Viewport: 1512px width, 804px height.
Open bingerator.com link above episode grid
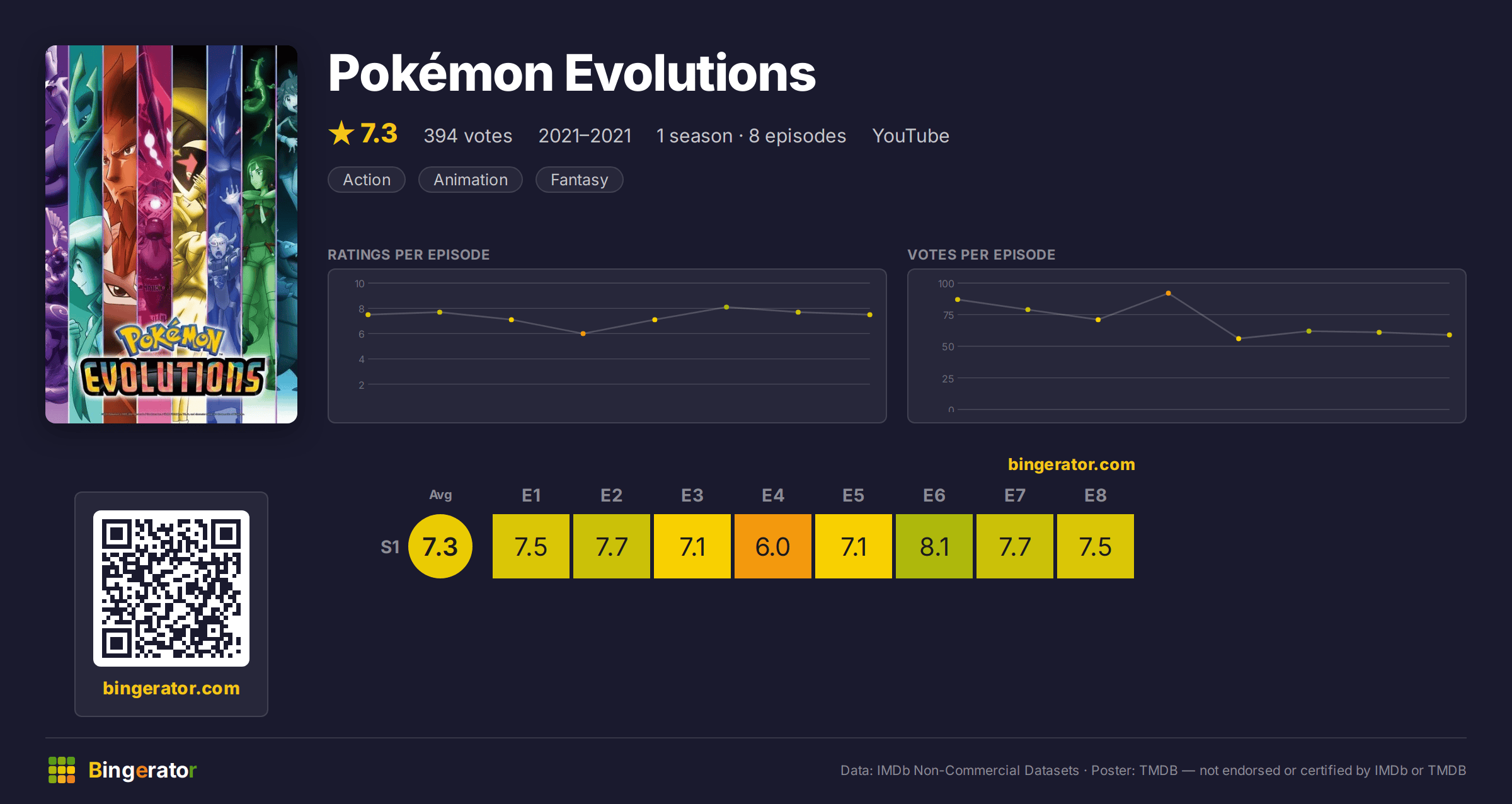1071,464
